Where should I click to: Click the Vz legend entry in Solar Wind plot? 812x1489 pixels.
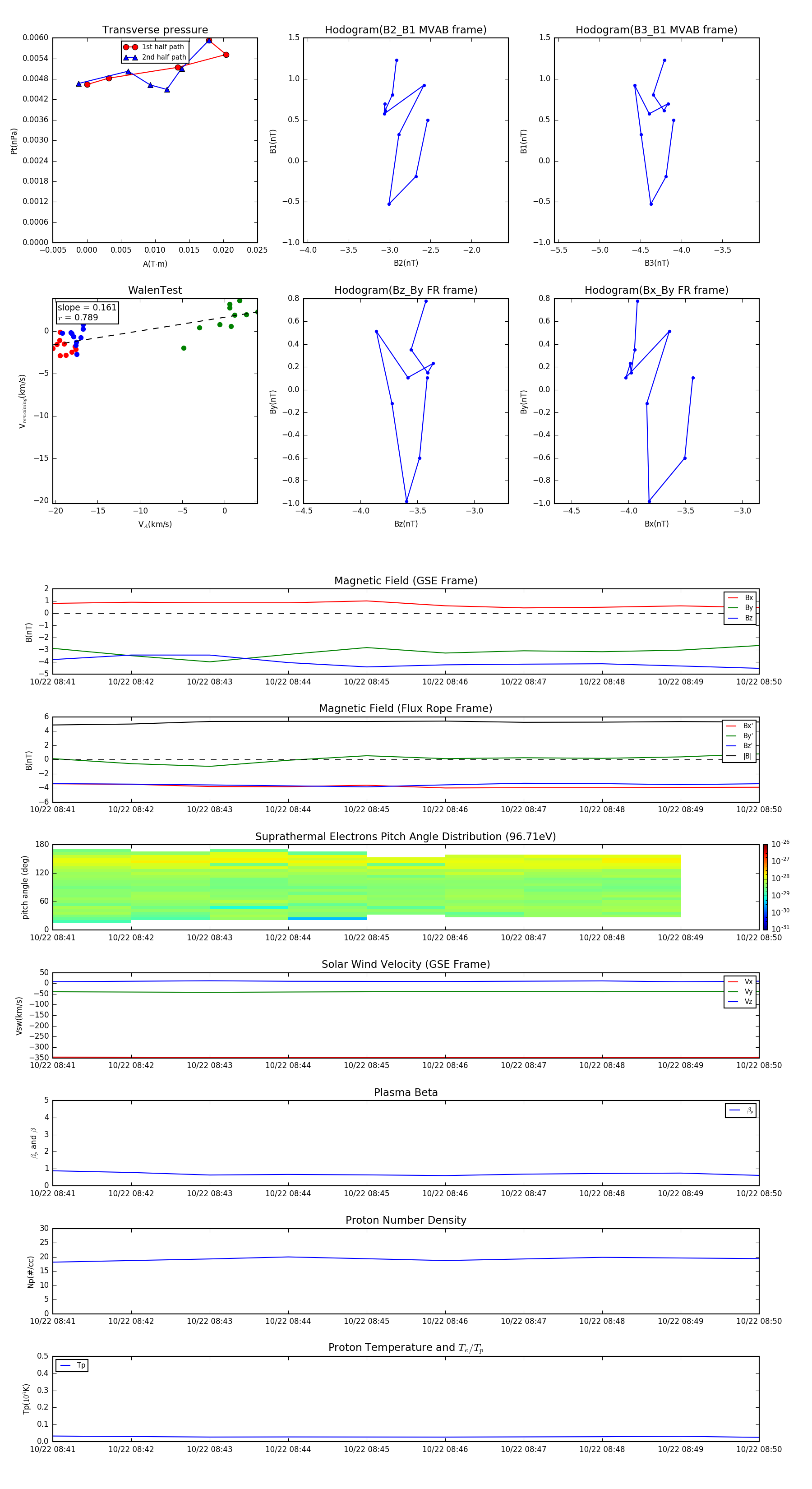tap(740, 1002)
